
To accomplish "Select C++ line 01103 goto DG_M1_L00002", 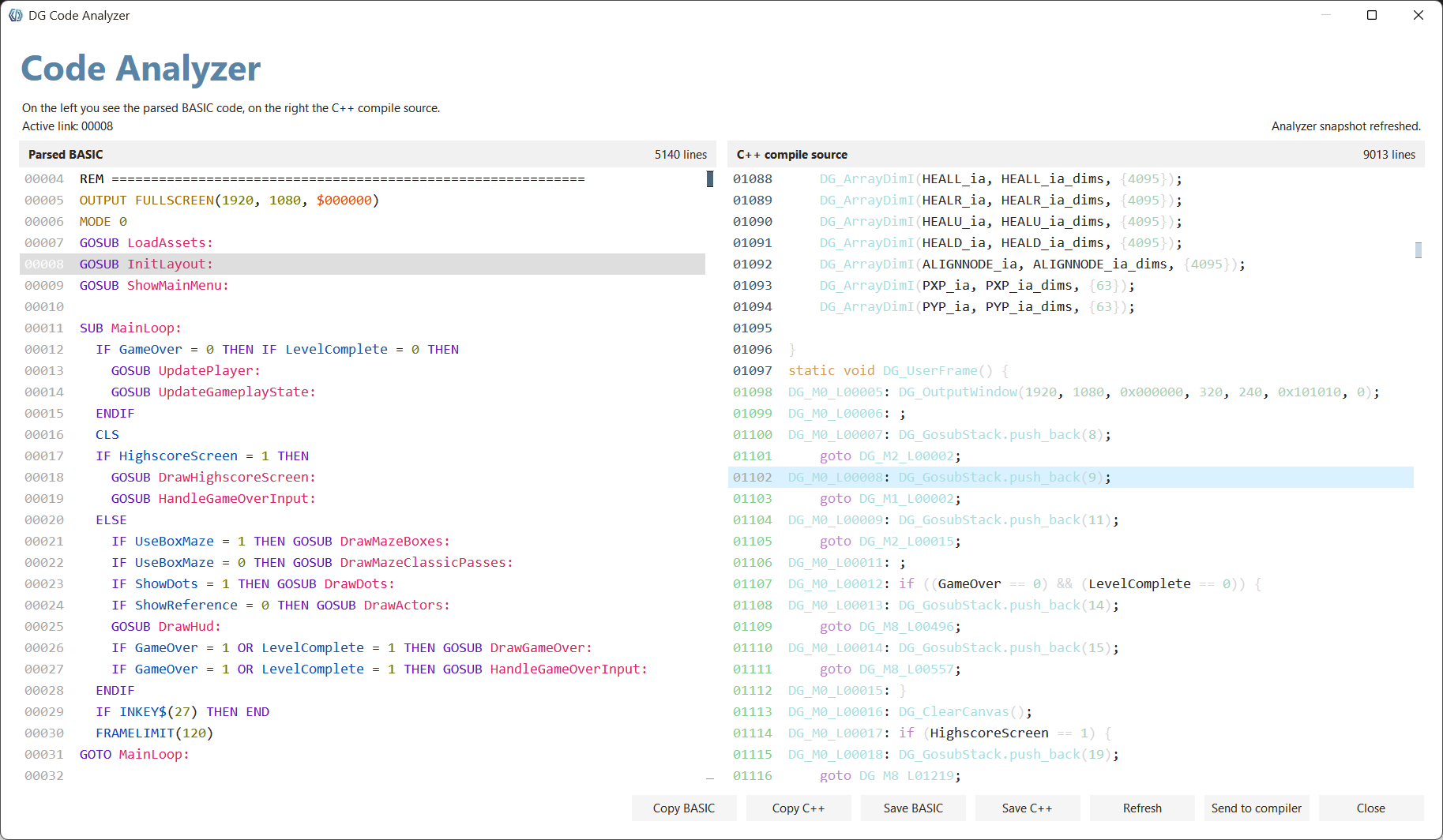I will (x=1071, y=498).
